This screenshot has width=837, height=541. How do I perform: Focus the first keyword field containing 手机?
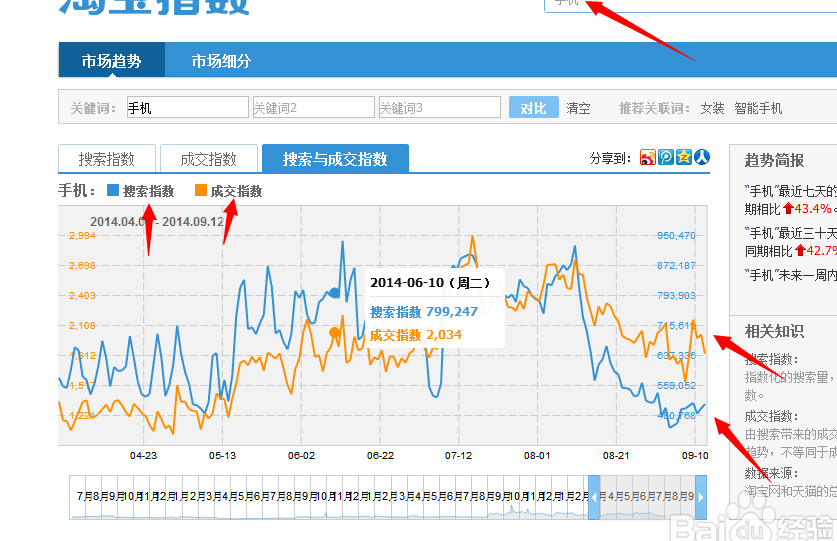[188, 107]
